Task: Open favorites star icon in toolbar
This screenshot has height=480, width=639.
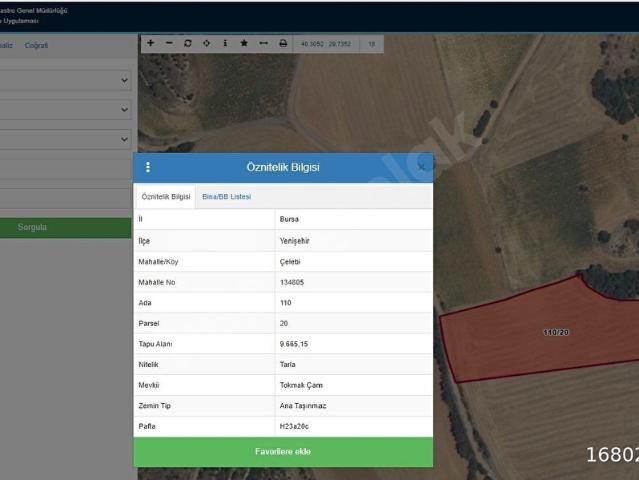Action: coord(244,43)
